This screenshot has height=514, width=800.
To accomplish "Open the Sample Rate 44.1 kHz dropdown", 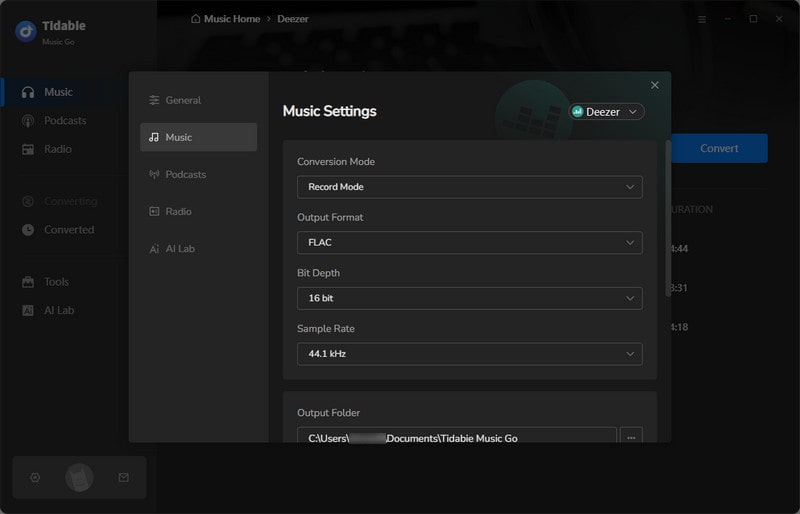I will pyautogui.click(x=469, y=354).
